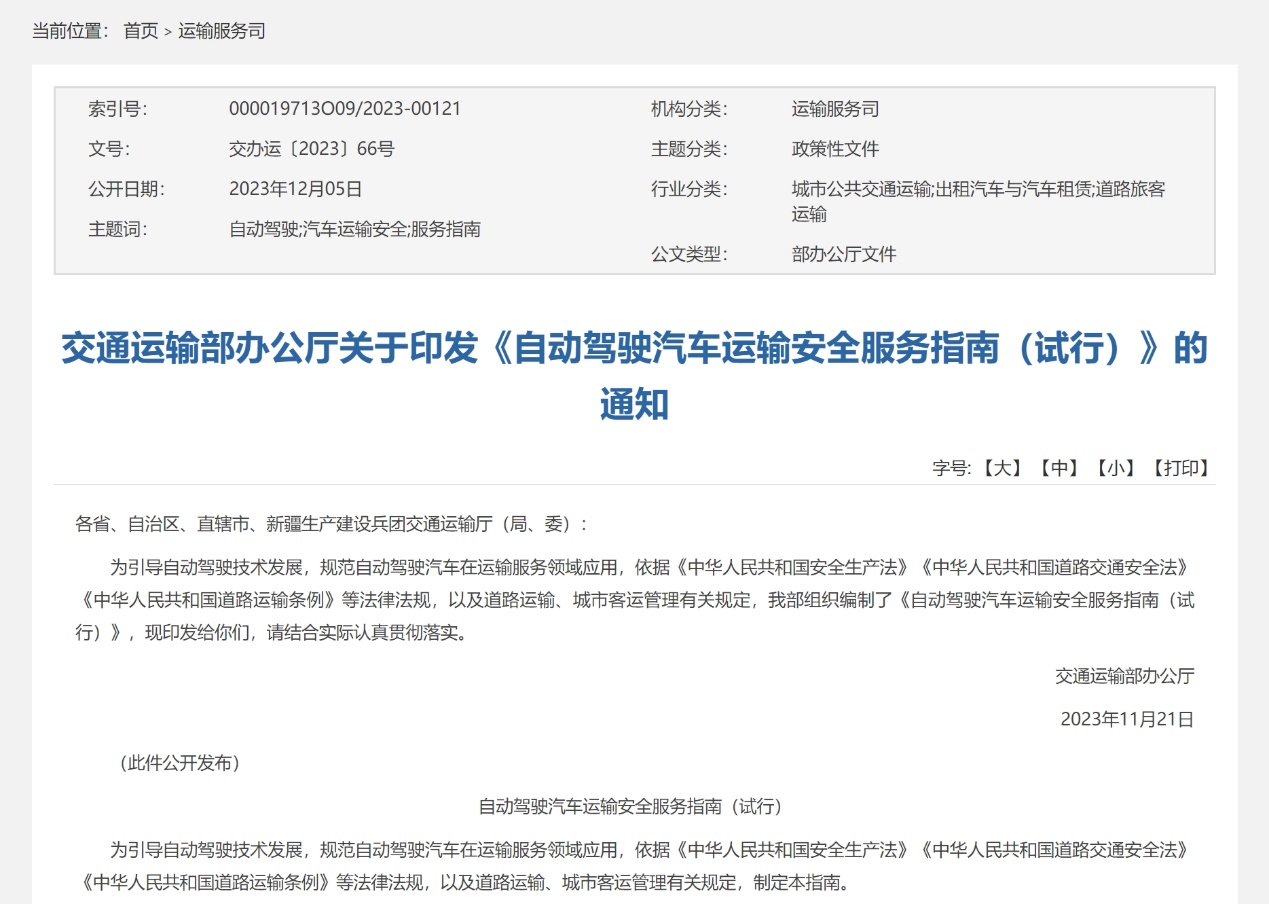Select keywords 自动驾驶;汽车运输安全;服务指南
Viewport: 1269px width, 904px height.
pos(355,229)
